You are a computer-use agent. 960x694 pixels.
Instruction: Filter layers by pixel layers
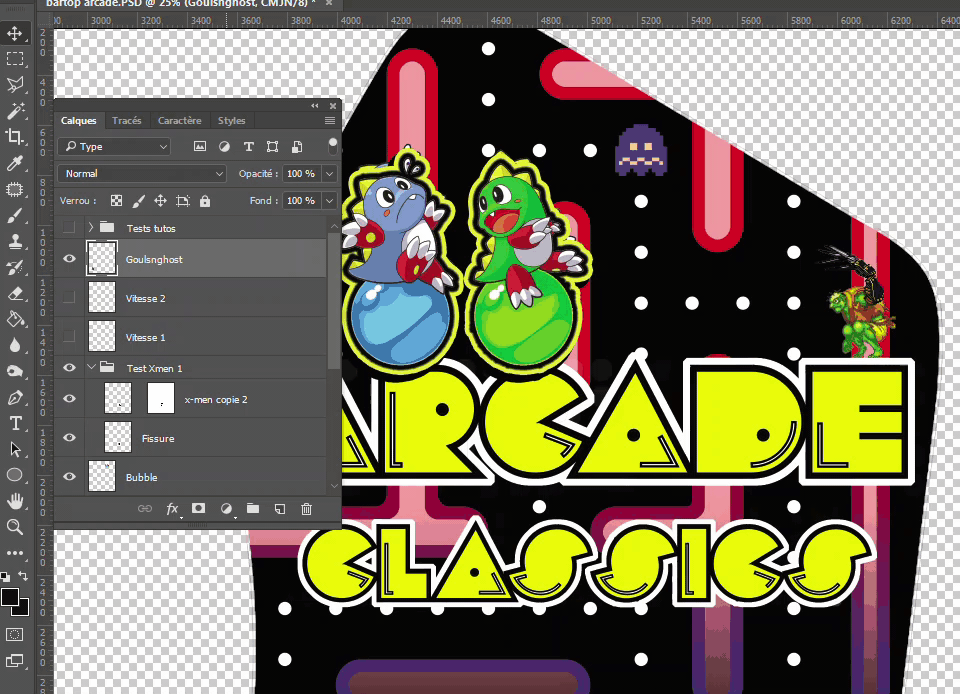point(200,146)
